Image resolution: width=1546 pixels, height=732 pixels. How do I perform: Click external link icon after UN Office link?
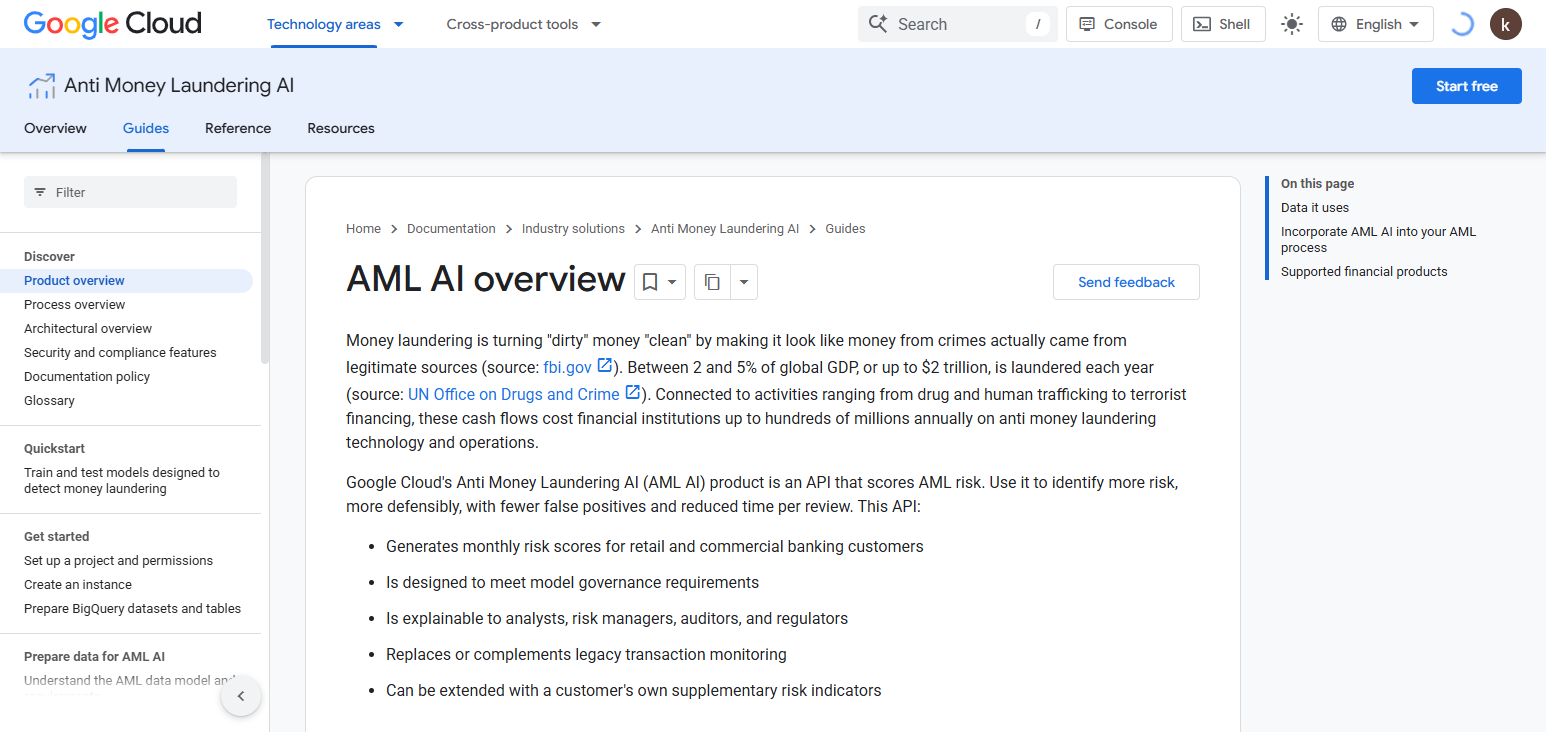pyautogui.click(x=633, y=393)
